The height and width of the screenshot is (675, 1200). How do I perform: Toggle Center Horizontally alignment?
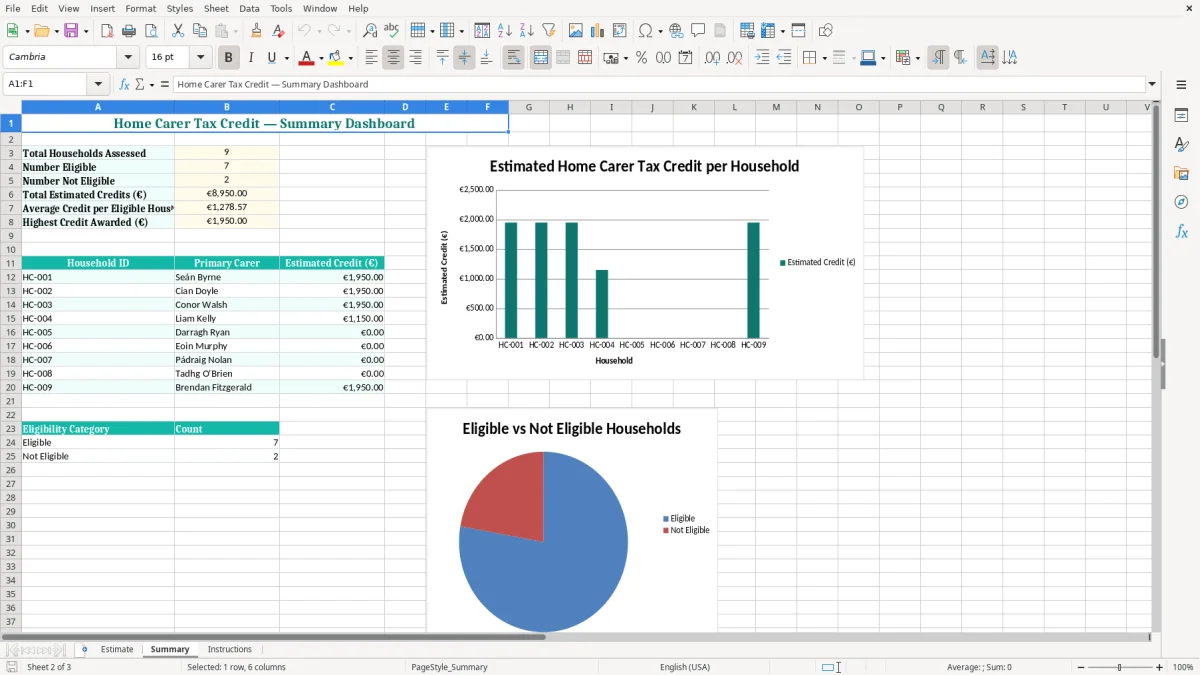coord(393,58)
